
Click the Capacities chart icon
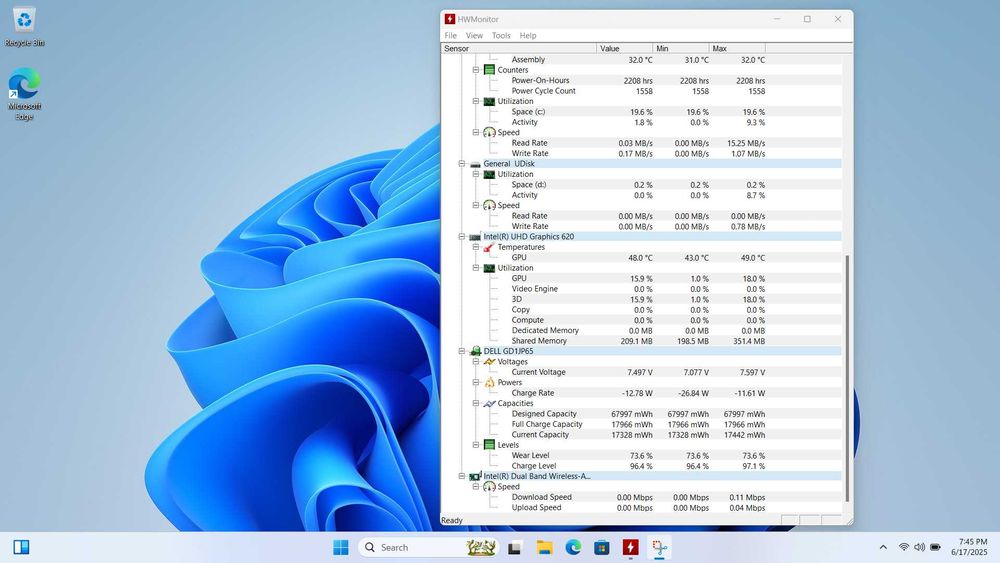pyautogui.click(x=489, y=404)
